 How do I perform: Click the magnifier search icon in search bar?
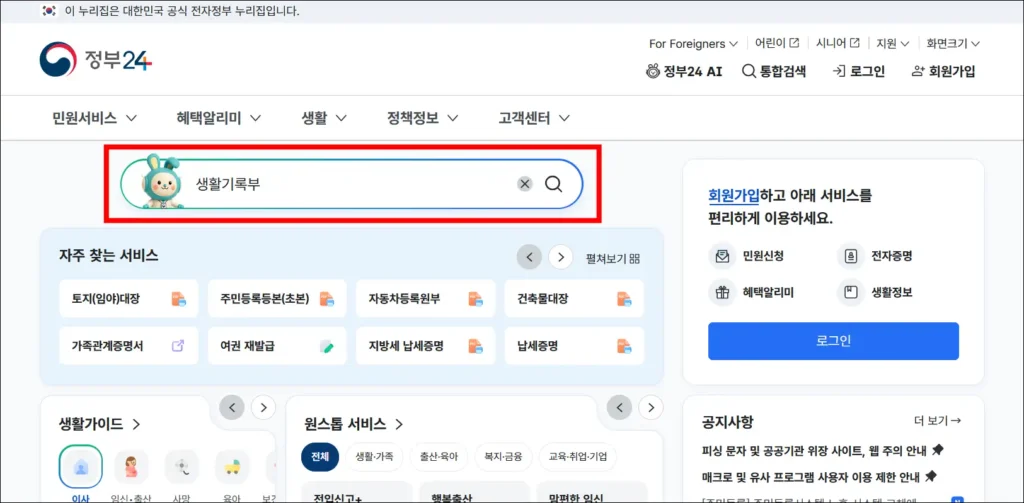point(553,184)
